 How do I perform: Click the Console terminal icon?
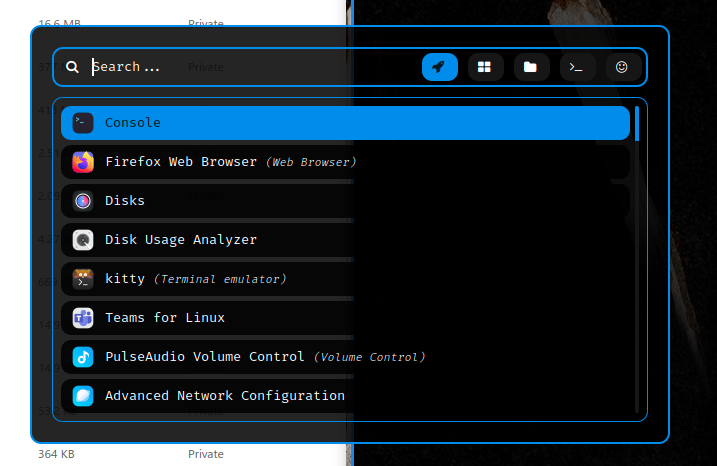83,123
